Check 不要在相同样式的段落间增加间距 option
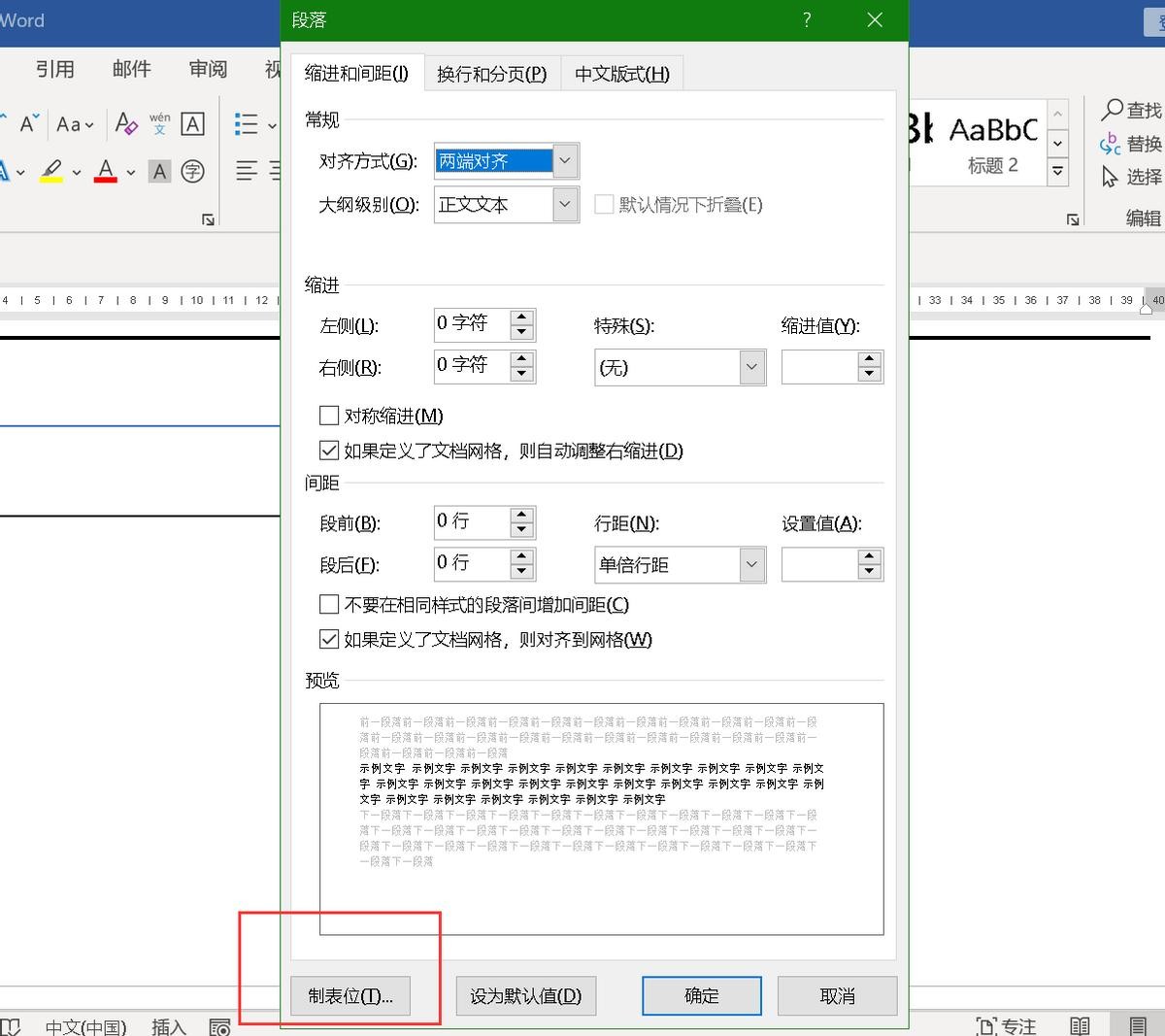 pos(329,605)
